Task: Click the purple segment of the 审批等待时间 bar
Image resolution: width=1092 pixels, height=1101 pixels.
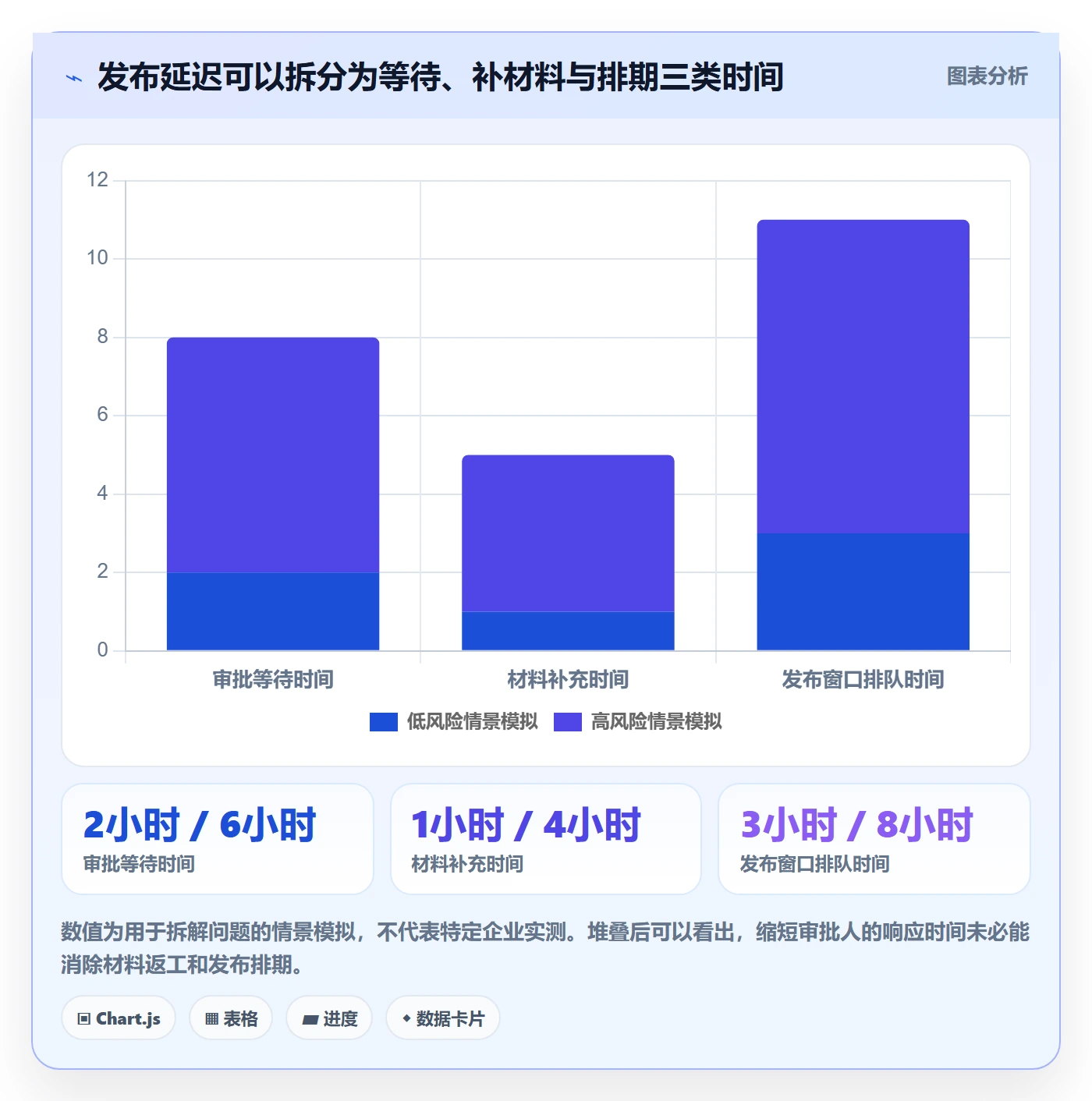Action: [x=273, y=455]
